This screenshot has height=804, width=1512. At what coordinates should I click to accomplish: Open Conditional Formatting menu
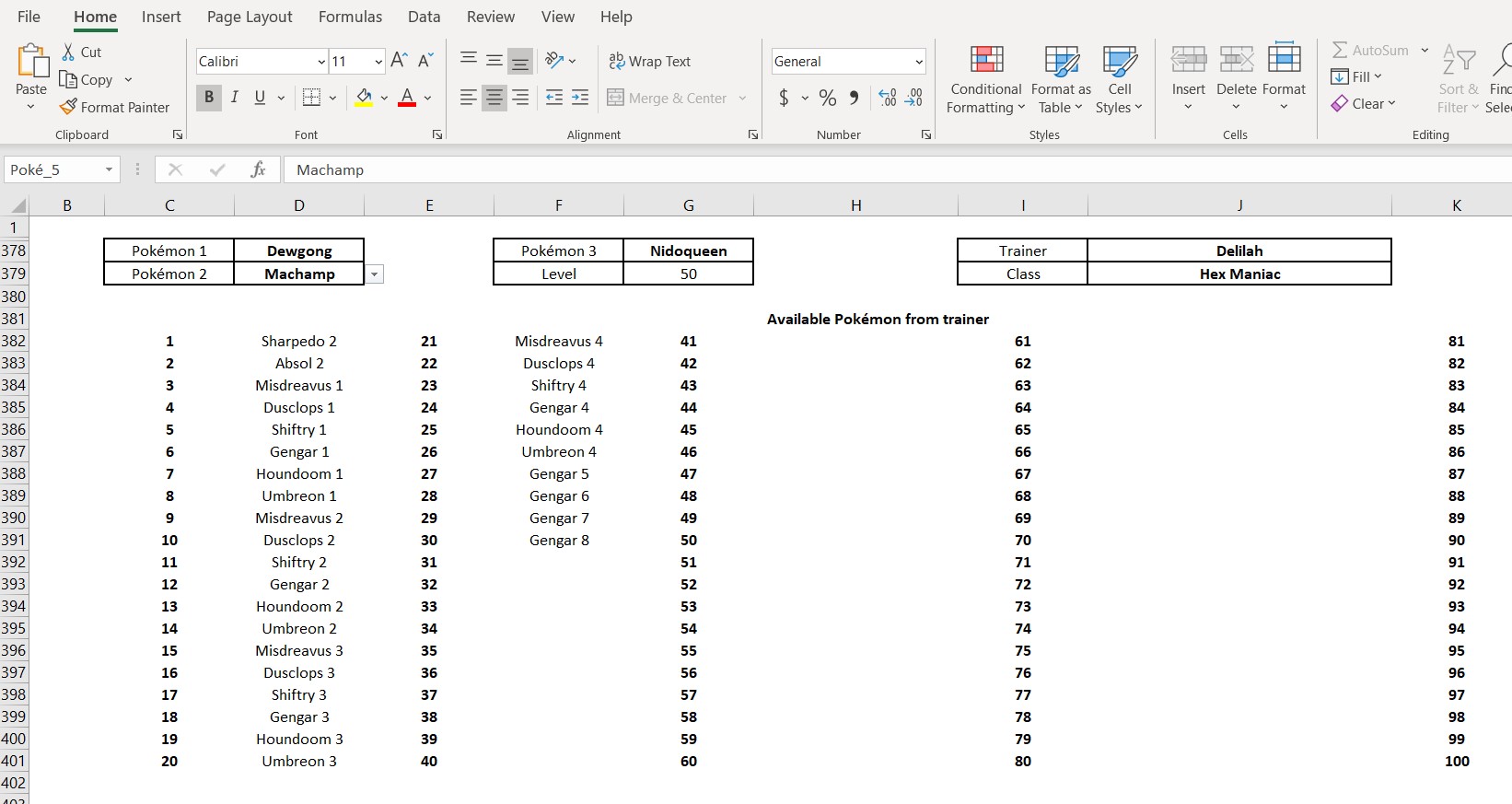click(986, 79)
